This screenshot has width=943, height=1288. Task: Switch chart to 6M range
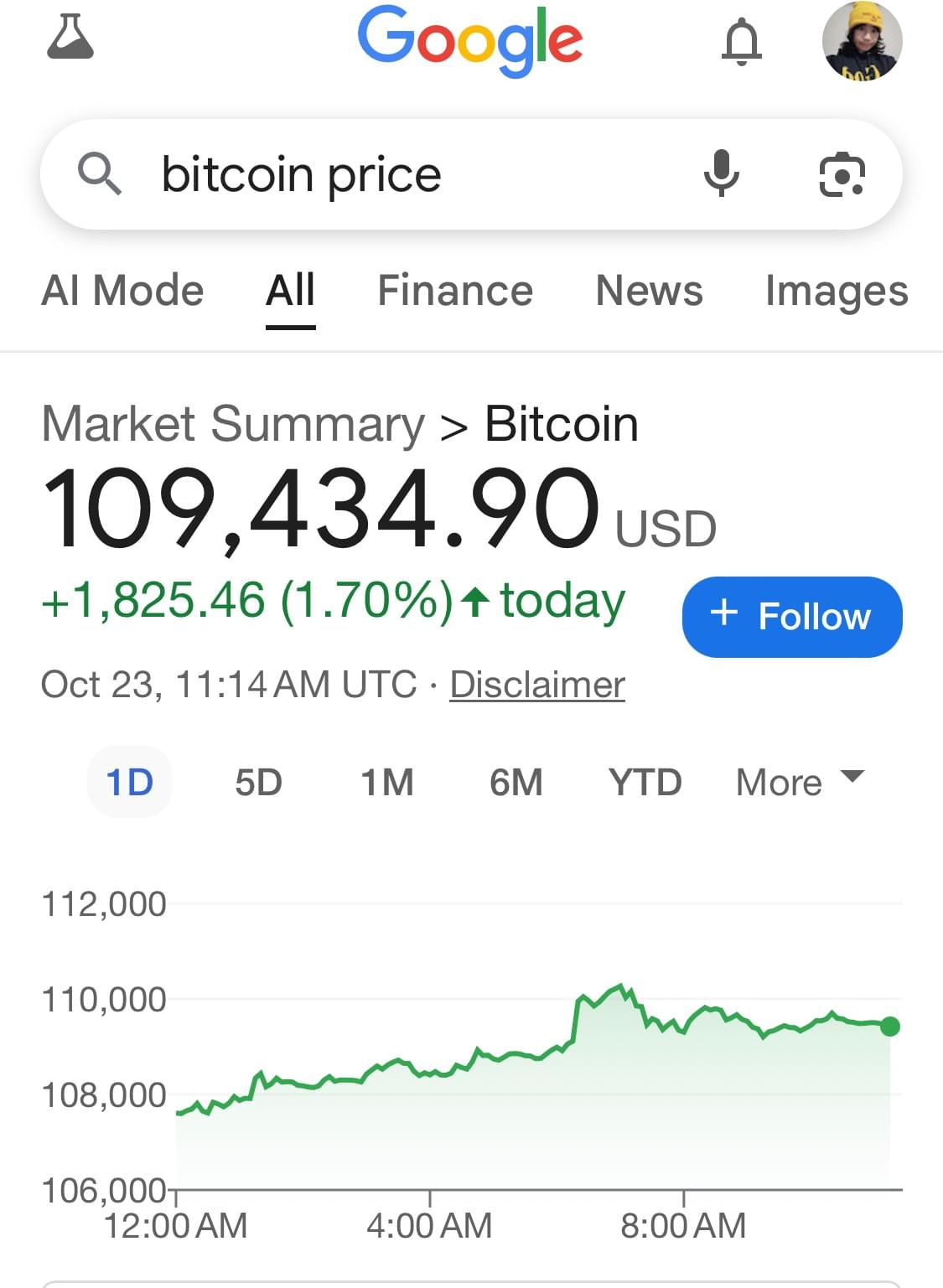[516, 782]
